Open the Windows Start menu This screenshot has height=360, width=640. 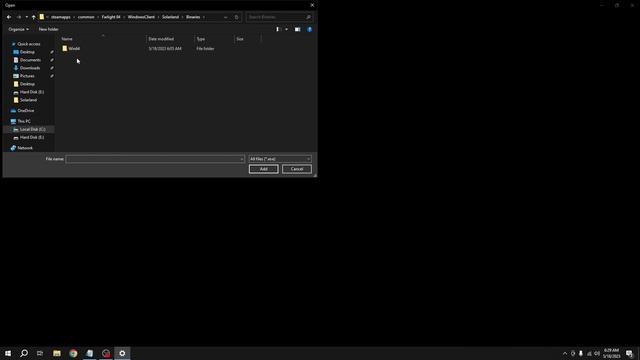coord(8,353)
